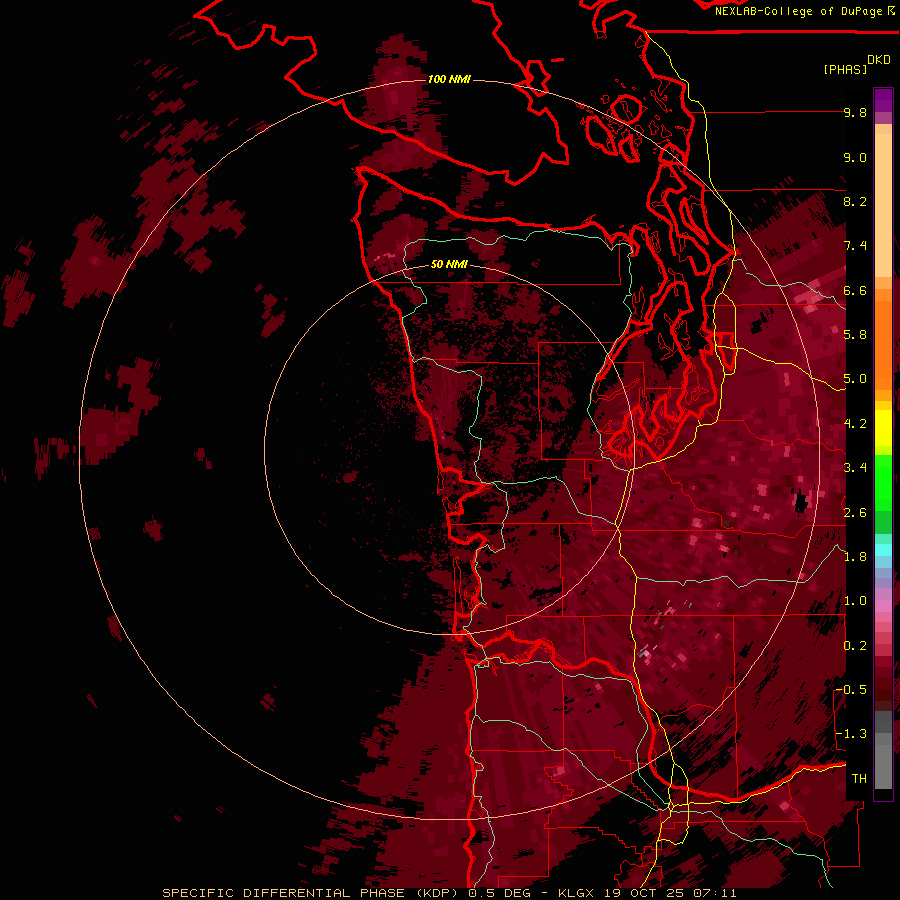Select the -1.3 scale label

(x=851, y=734)
